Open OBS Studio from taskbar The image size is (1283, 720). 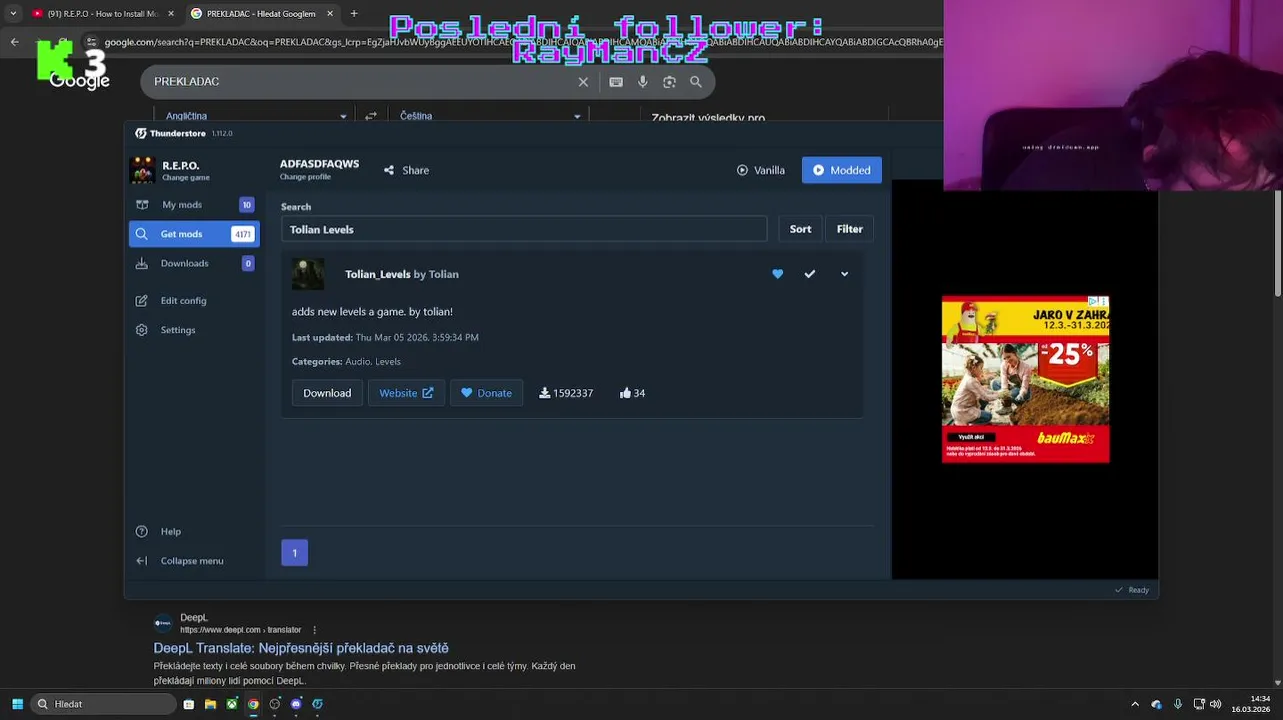[x=275, y=704]
